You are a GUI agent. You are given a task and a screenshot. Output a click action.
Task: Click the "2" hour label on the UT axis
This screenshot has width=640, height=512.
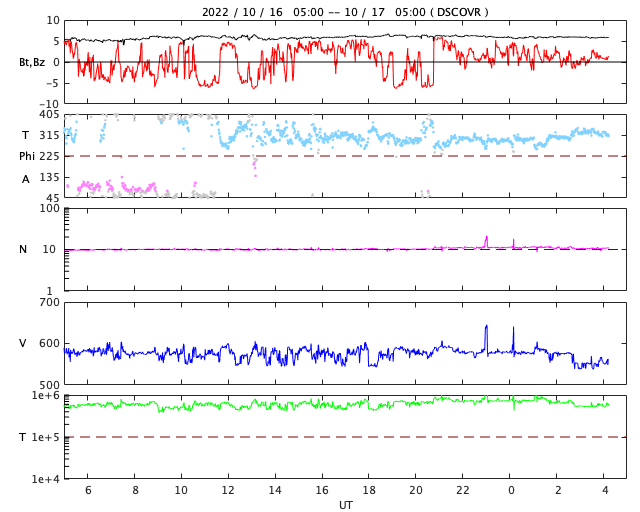point(558,490)
